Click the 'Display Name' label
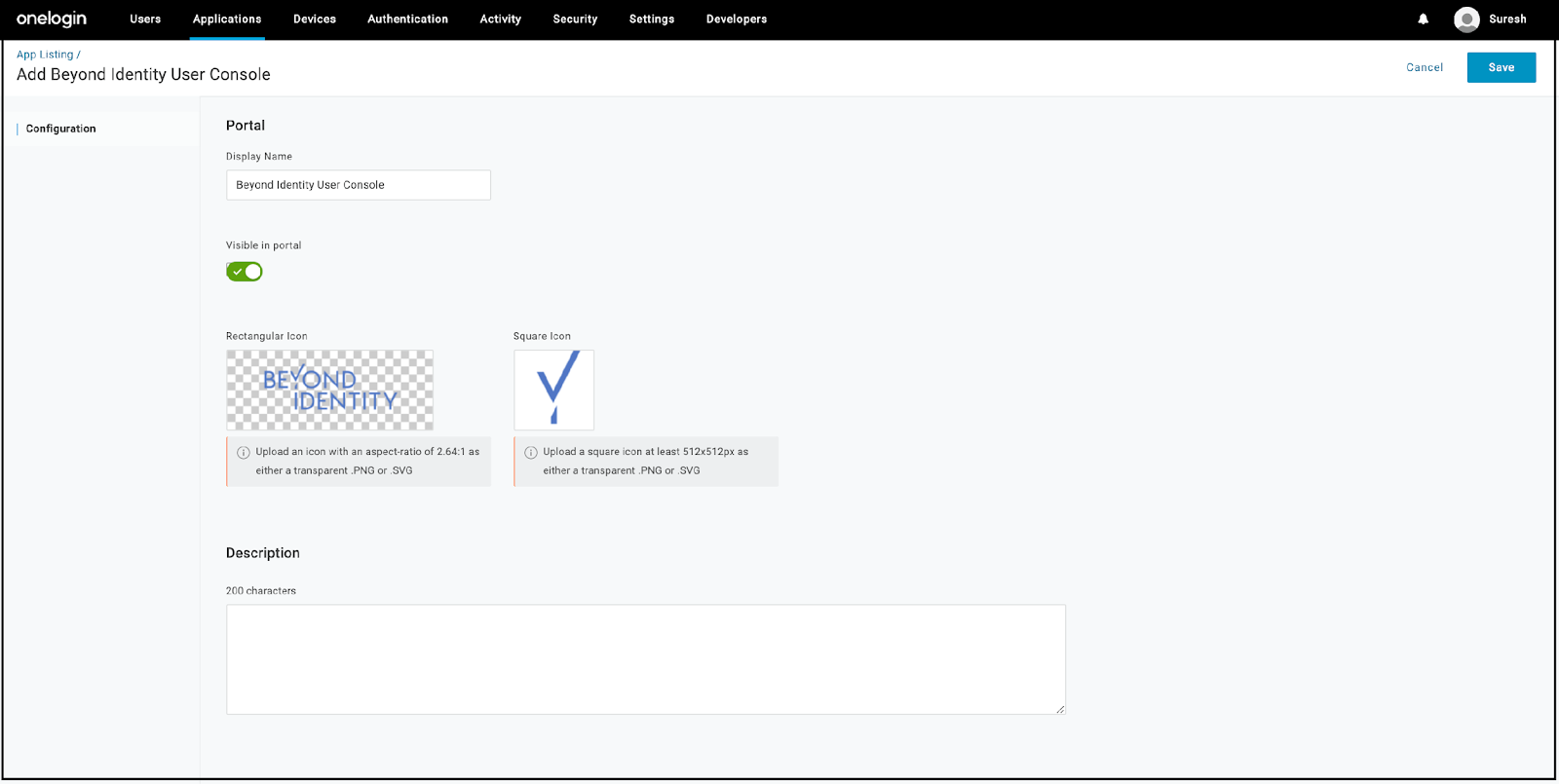 (x=259, y=157)
